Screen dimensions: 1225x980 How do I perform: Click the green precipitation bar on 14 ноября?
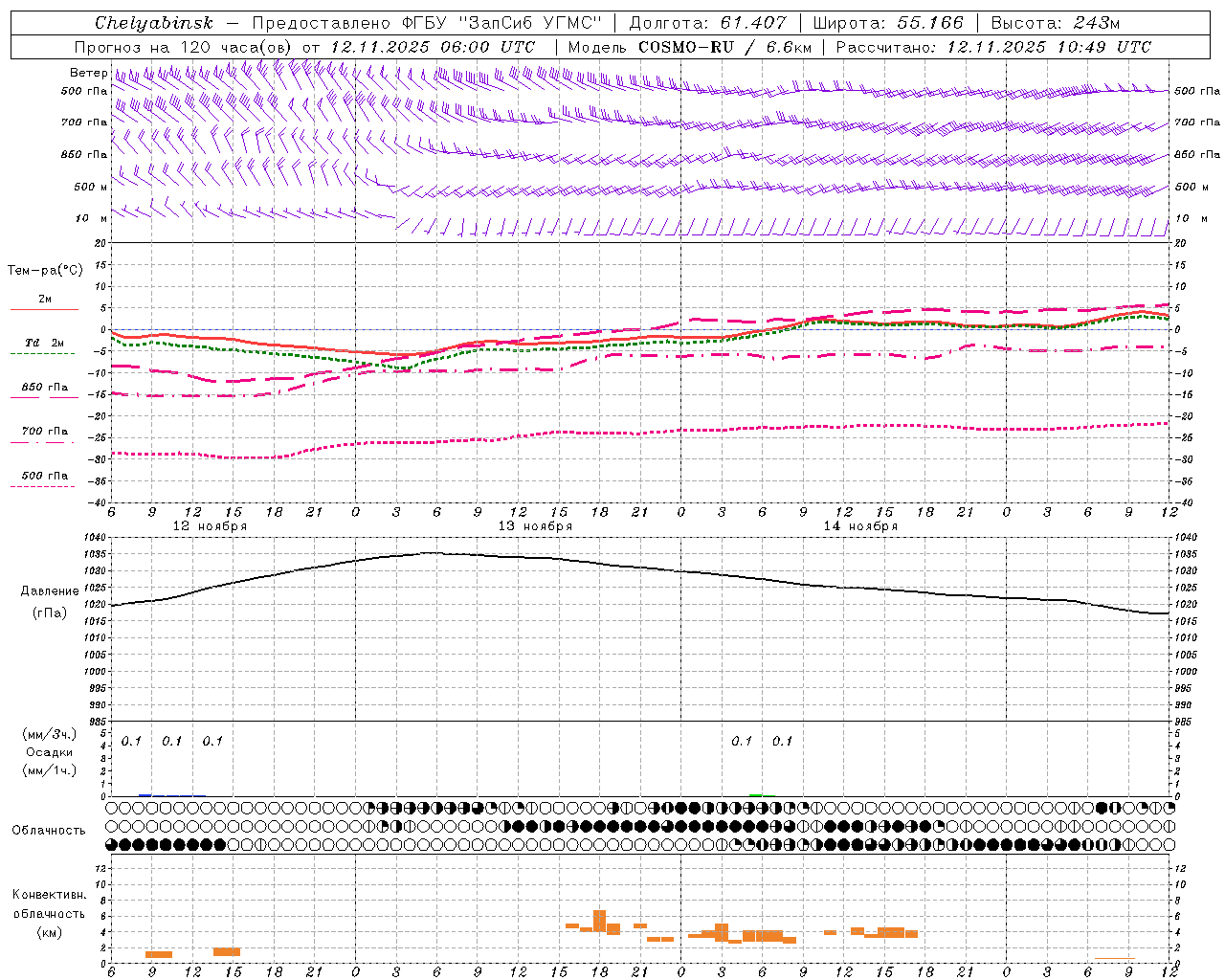756,795
